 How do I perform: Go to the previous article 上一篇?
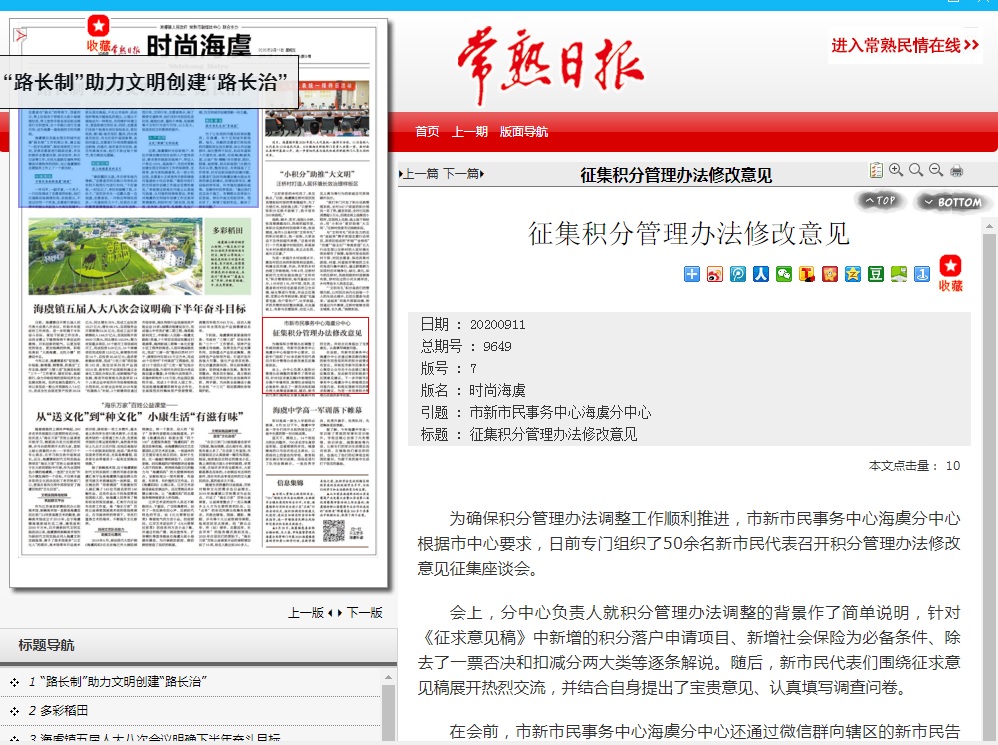(x=419, y=174)
